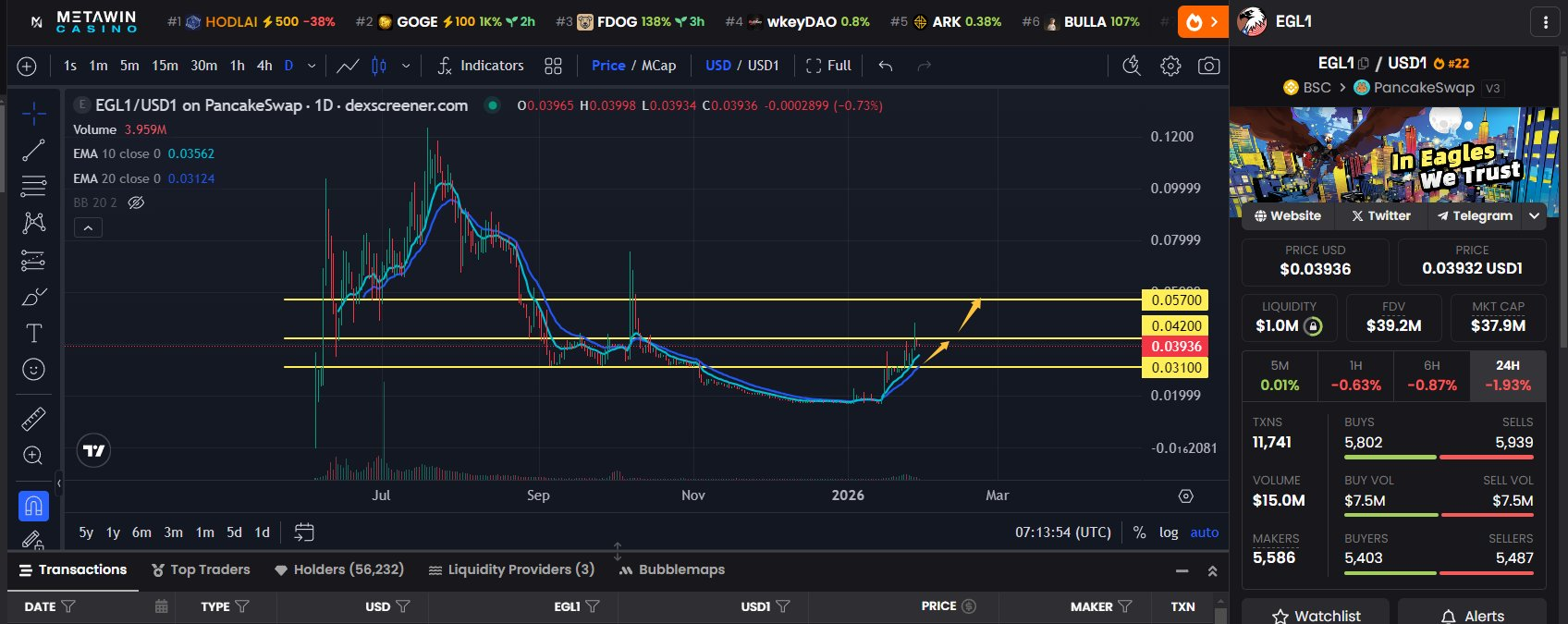Switch to the Top Traders tab
The width and height of the screenshot is (1568, 624).
[x=201, y=569]
